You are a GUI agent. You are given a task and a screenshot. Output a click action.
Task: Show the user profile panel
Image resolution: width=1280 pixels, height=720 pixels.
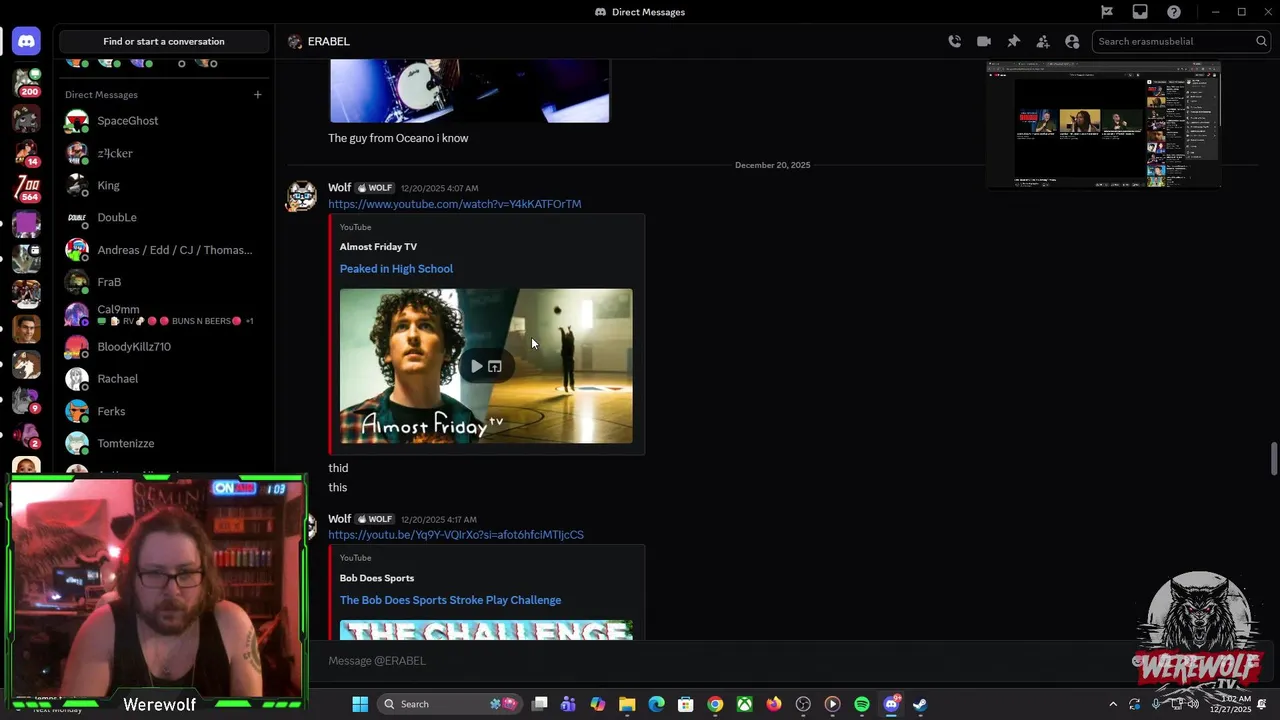tap(1072, 41)
